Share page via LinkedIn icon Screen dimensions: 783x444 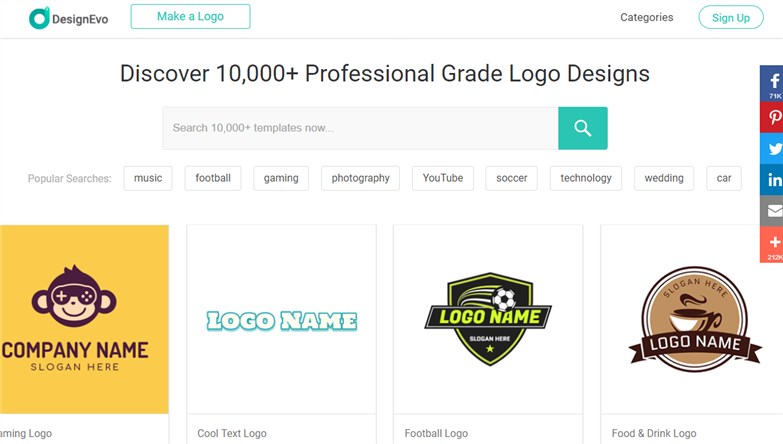[773, 180]
